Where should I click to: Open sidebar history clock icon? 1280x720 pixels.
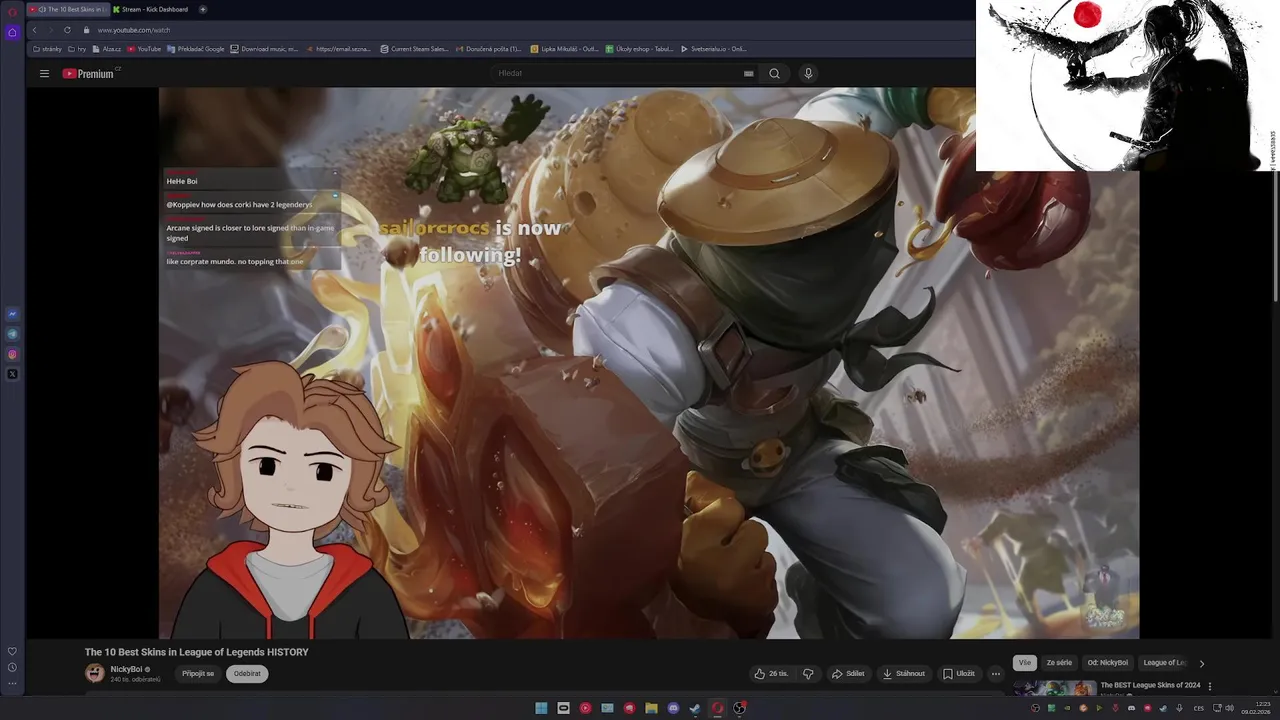(12, 667)
